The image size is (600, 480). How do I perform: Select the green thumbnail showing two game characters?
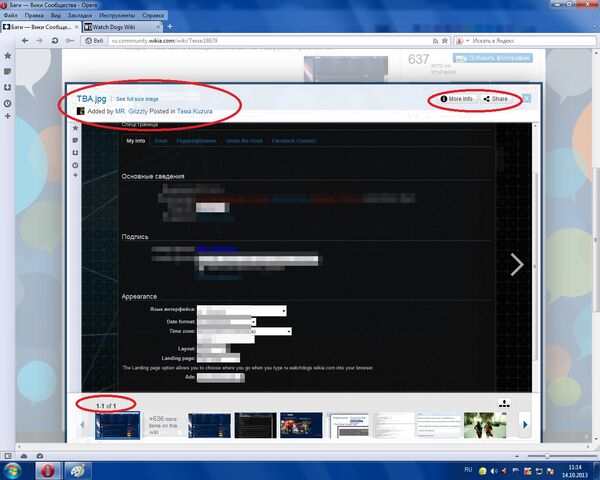pyautogui.click(x=485, y=425)
